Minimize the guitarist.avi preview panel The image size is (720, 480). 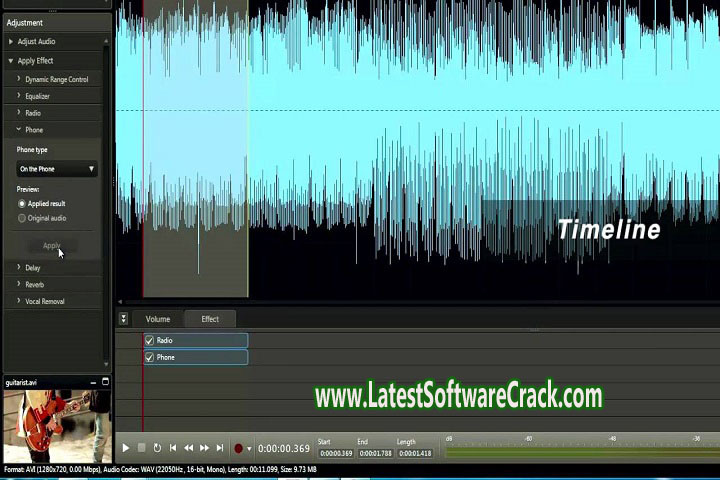(x=93, y=382)
